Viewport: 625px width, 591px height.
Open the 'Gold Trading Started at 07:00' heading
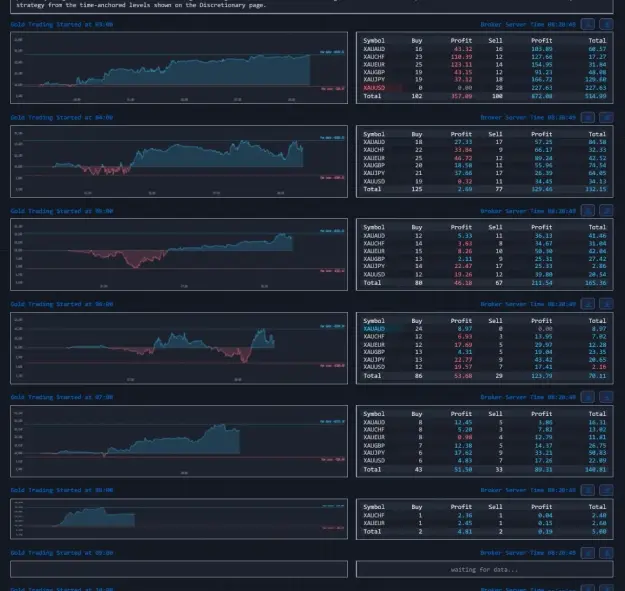coord(62,397)
